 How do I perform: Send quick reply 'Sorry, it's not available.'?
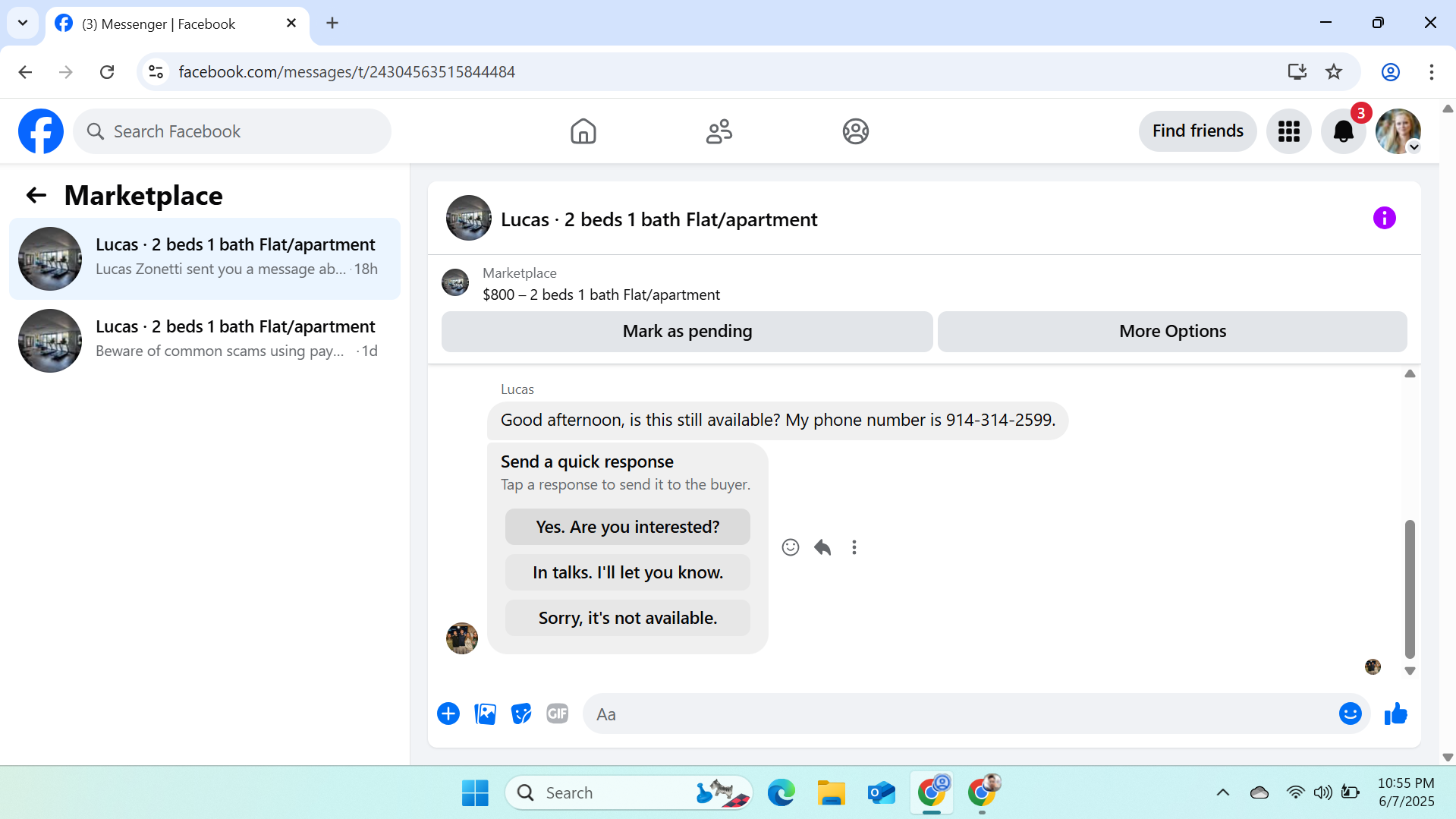[627, 618]
